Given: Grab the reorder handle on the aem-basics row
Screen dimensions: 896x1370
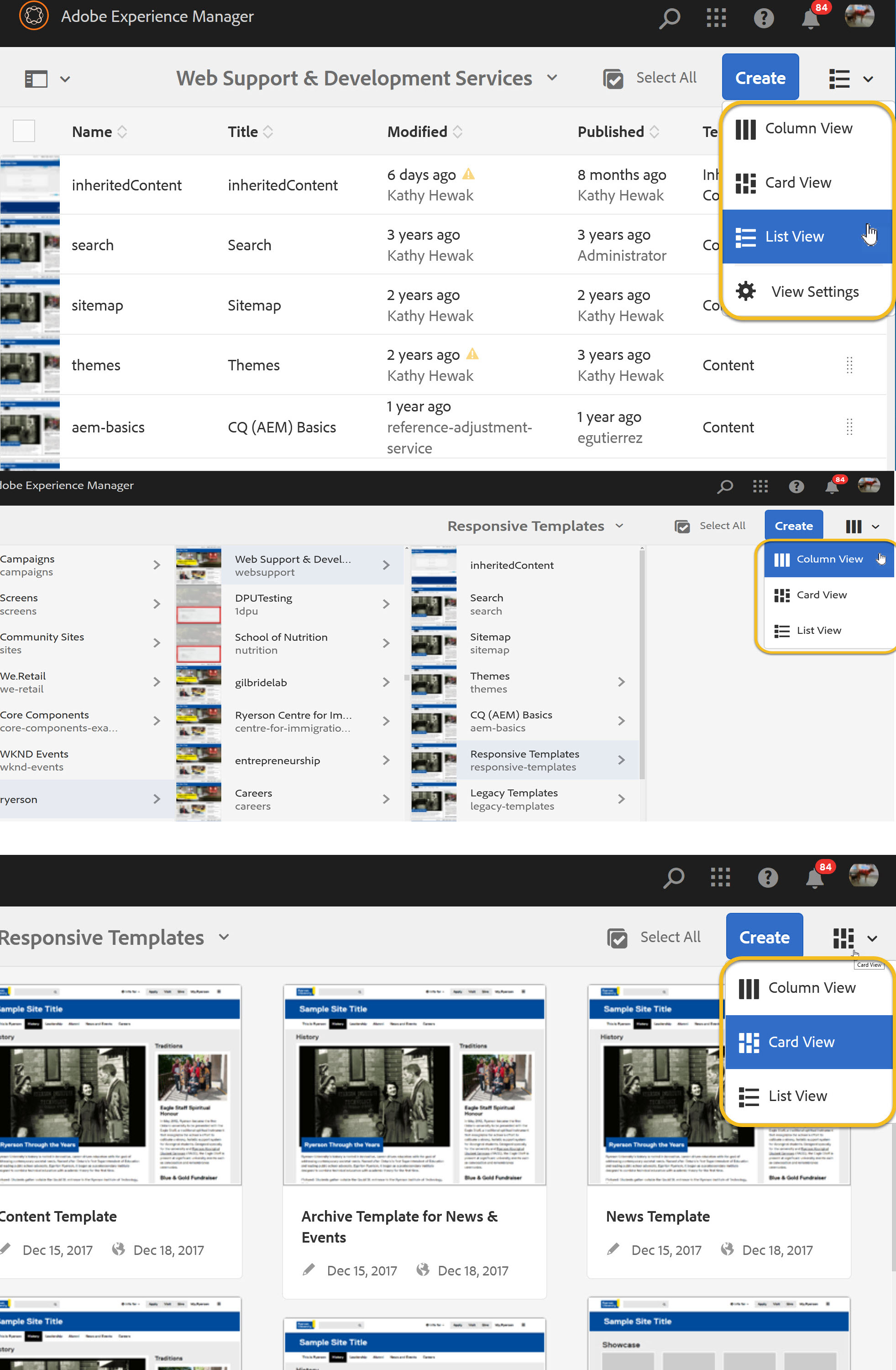Looking at the screenshot, I should (x=849, y=427).
